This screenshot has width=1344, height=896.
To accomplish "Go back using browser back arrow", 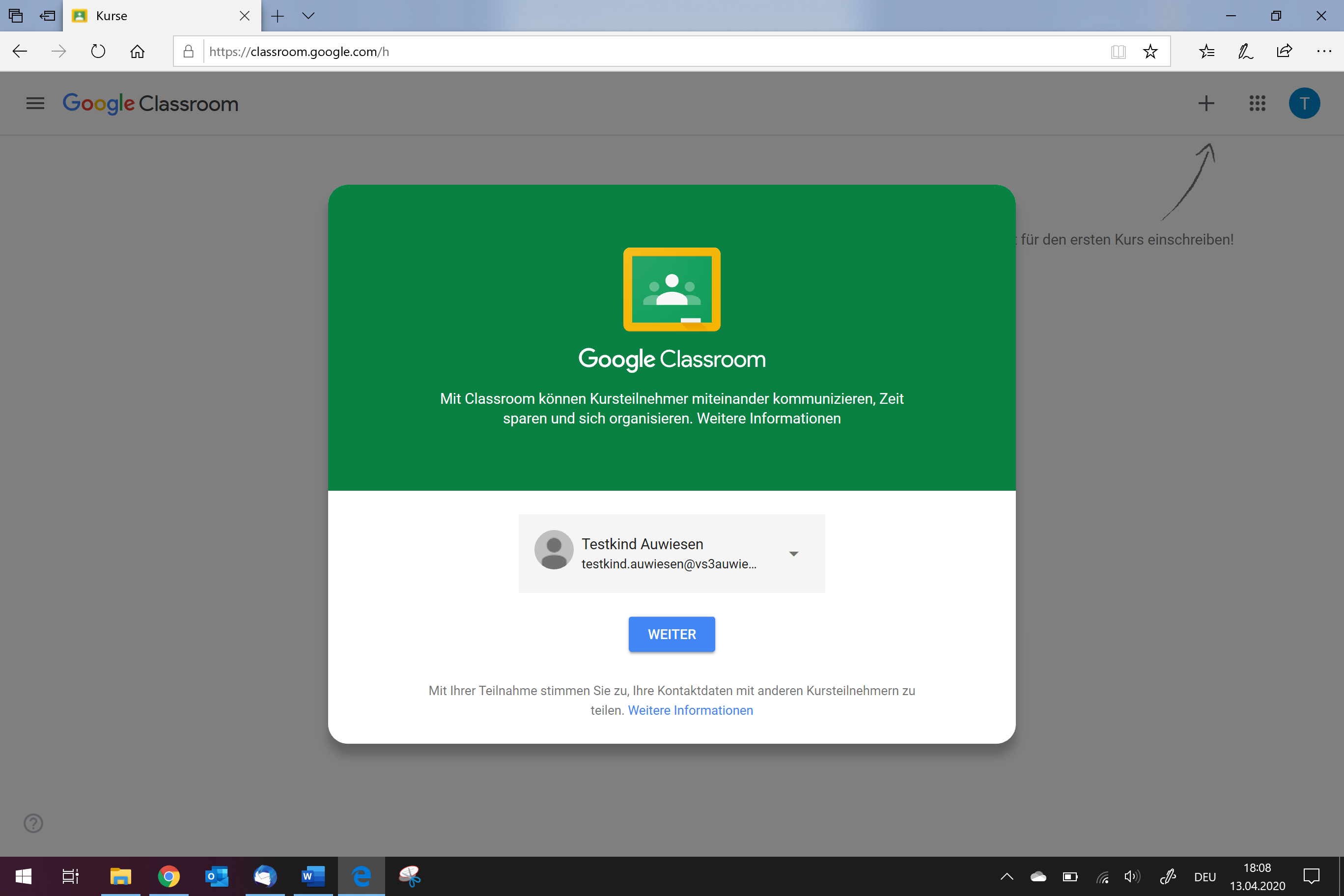I will (x=20, y=52).
